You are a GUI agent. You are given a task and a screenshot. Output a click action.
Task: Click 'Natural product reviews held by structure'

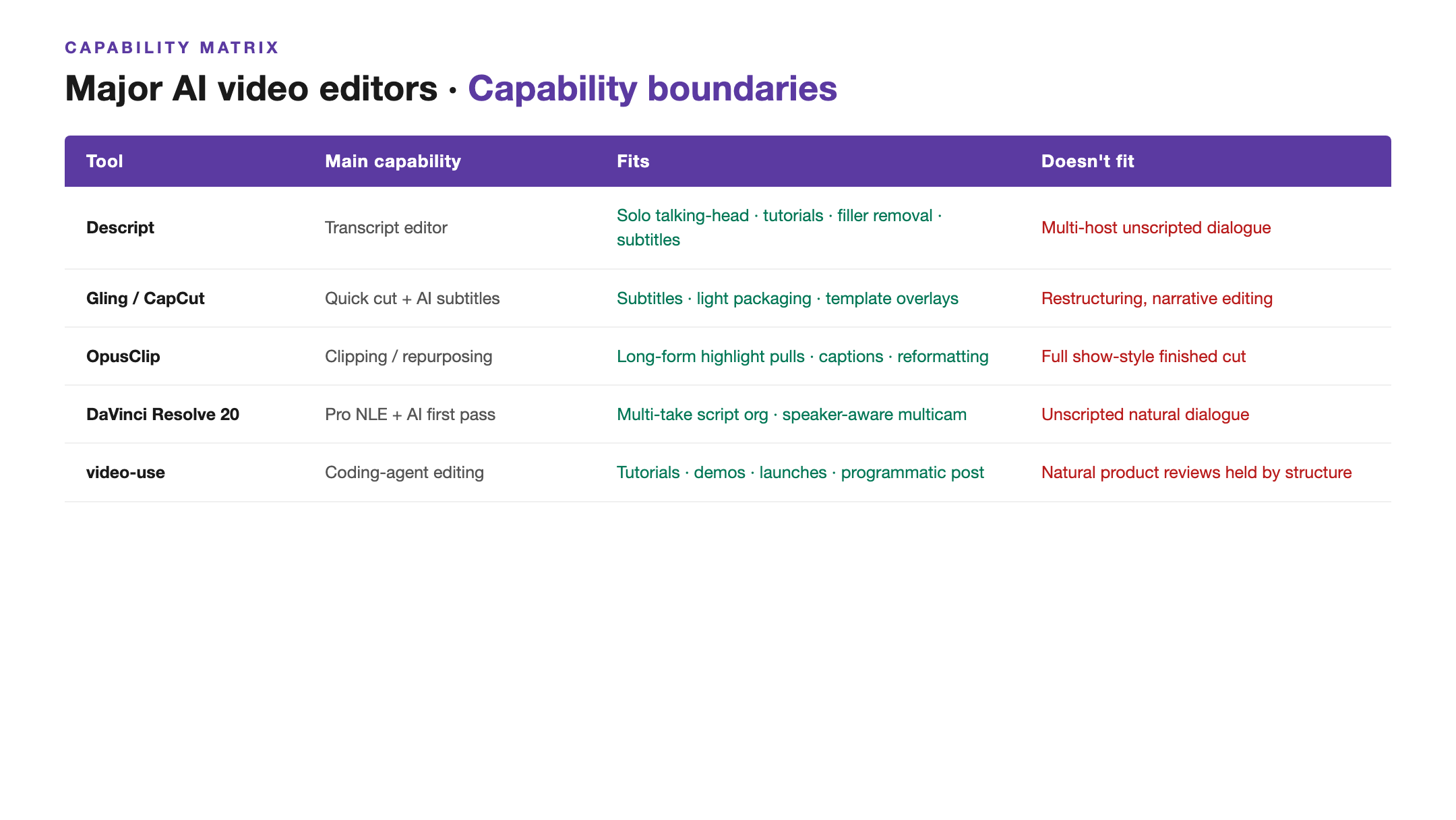click(1196, 473)
